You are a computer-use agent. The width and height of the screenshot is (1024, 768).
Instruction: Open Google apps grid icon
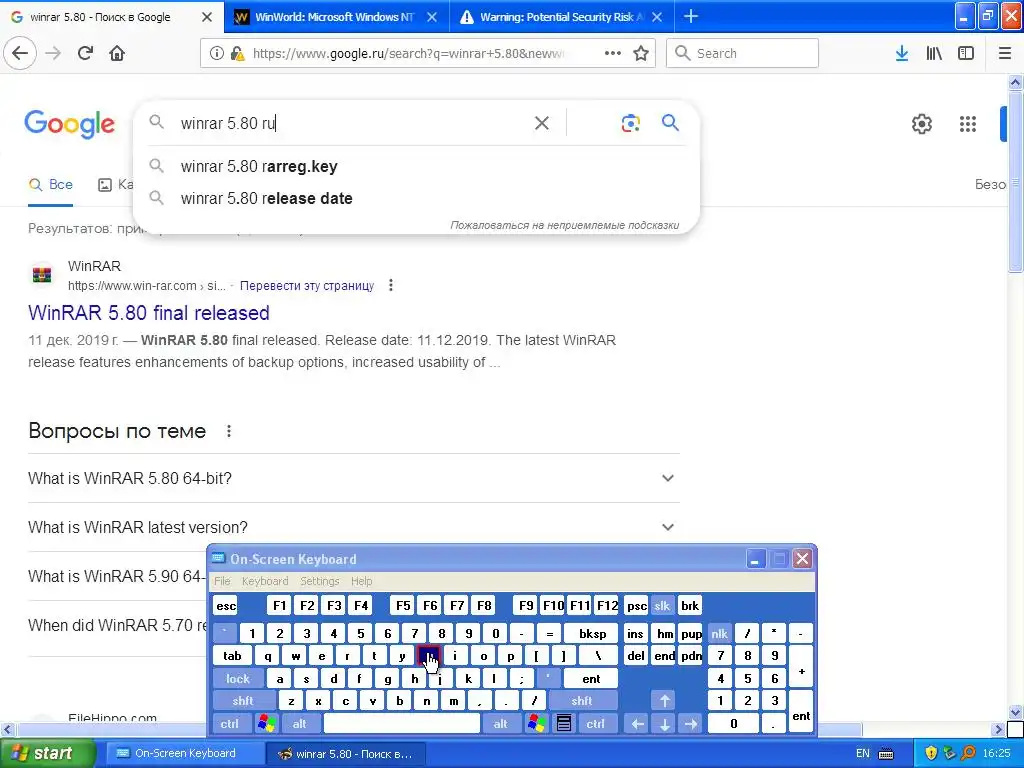click(968, 123)
